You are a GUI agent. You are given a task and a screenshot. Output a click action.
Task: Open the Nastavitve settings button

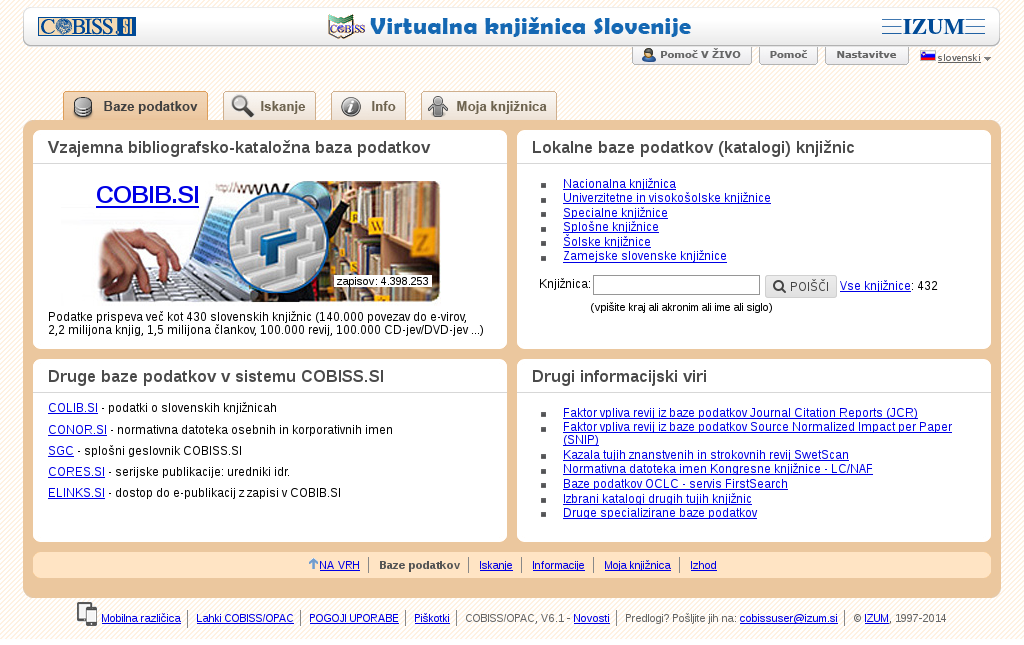(866, 55)
